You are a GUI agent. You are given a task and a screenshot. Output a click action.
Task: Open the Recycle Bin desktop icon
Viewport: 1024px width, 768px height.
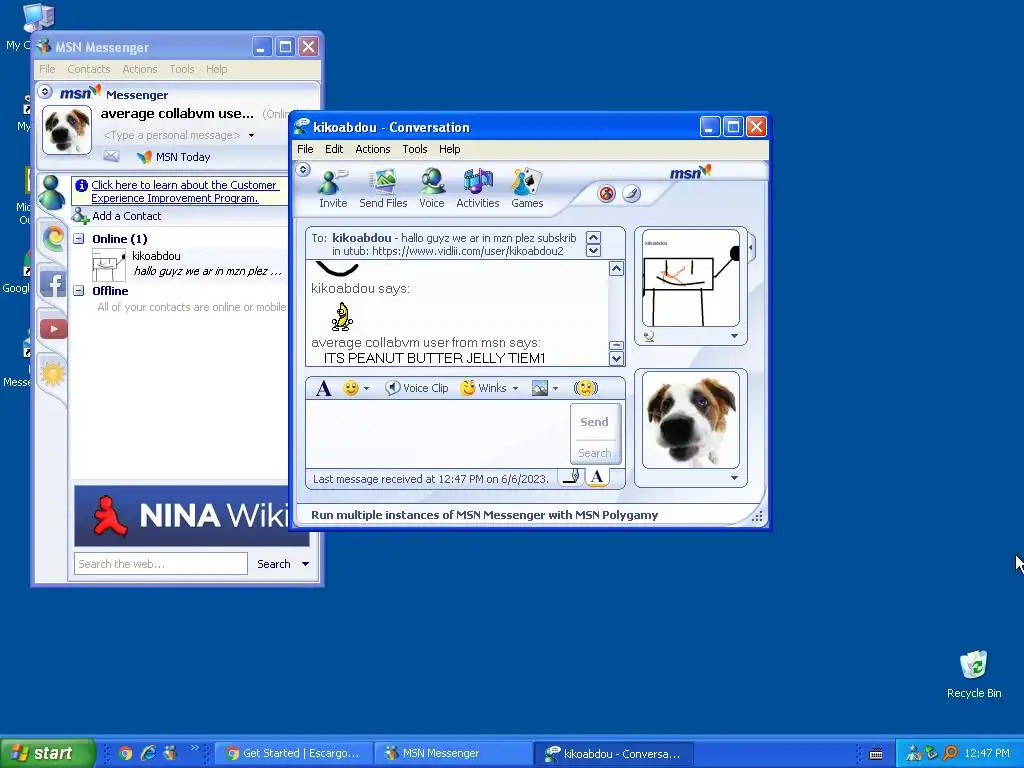click(974, 674)
